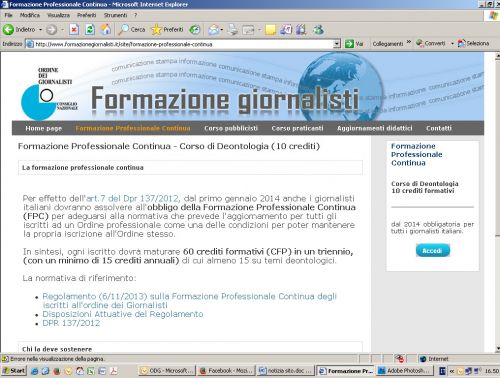Open the Strumenti menu
The width and height of the screenshot is (500, 378).
click(x=115, y=15)
